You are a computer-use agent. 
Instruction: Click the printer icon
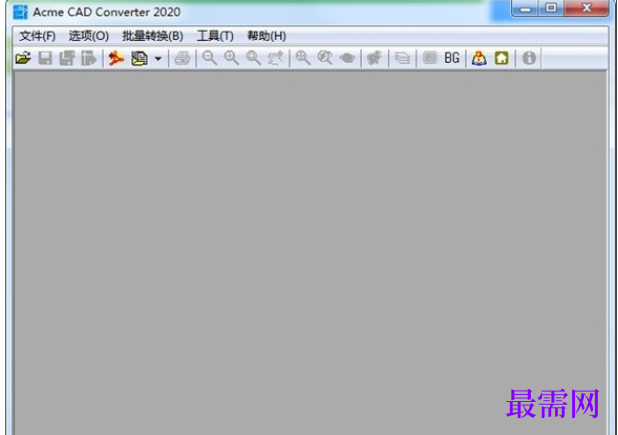[182, 58]
